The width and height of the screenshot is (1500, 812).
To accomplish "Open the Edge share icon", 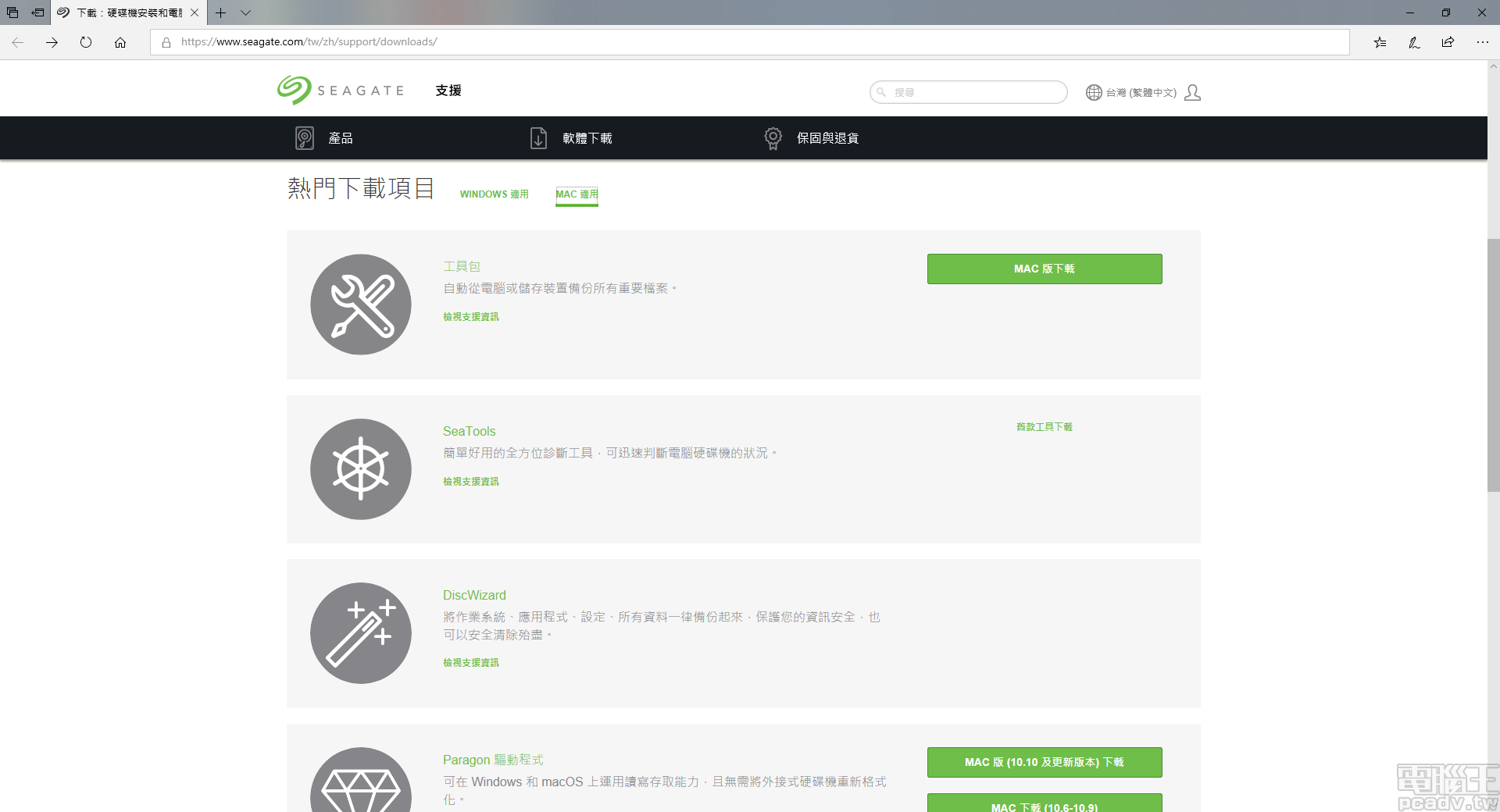I will (1448, 43).
